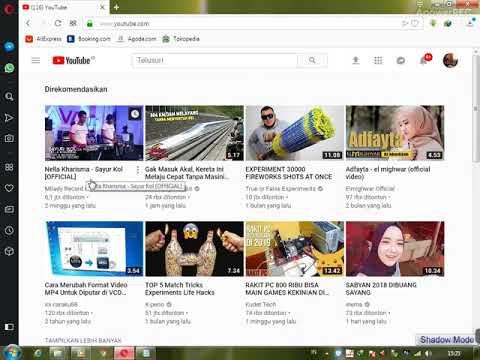Click title 'RAKIT PC 800 RIBU BISA MAIN GAMES'
Image resolution: width=480 pixels, height=360 pixels.
click(287, 289)
